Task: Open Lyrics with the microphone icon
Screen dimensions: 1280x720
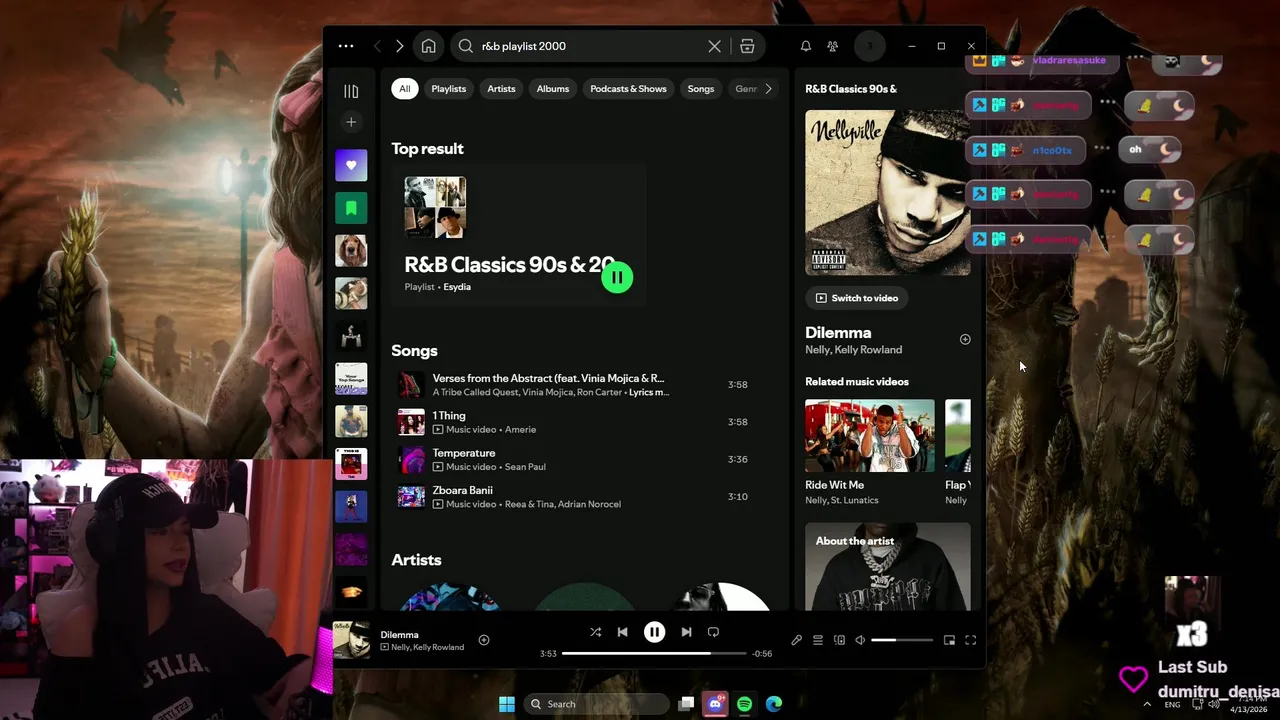Action: pyautogui.click(x=796, y=640)
